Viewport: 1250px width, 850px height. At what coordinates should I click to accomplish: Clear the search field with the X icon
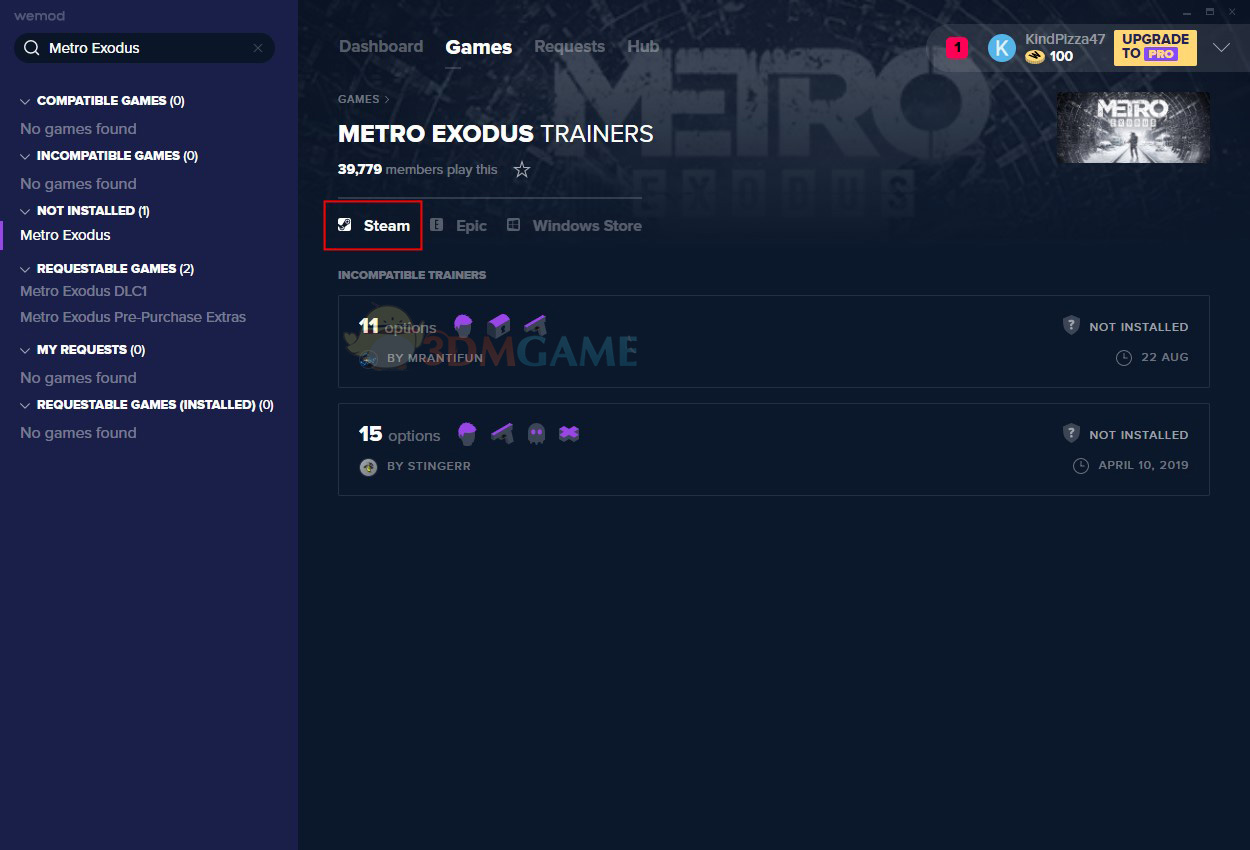(258, 48)
